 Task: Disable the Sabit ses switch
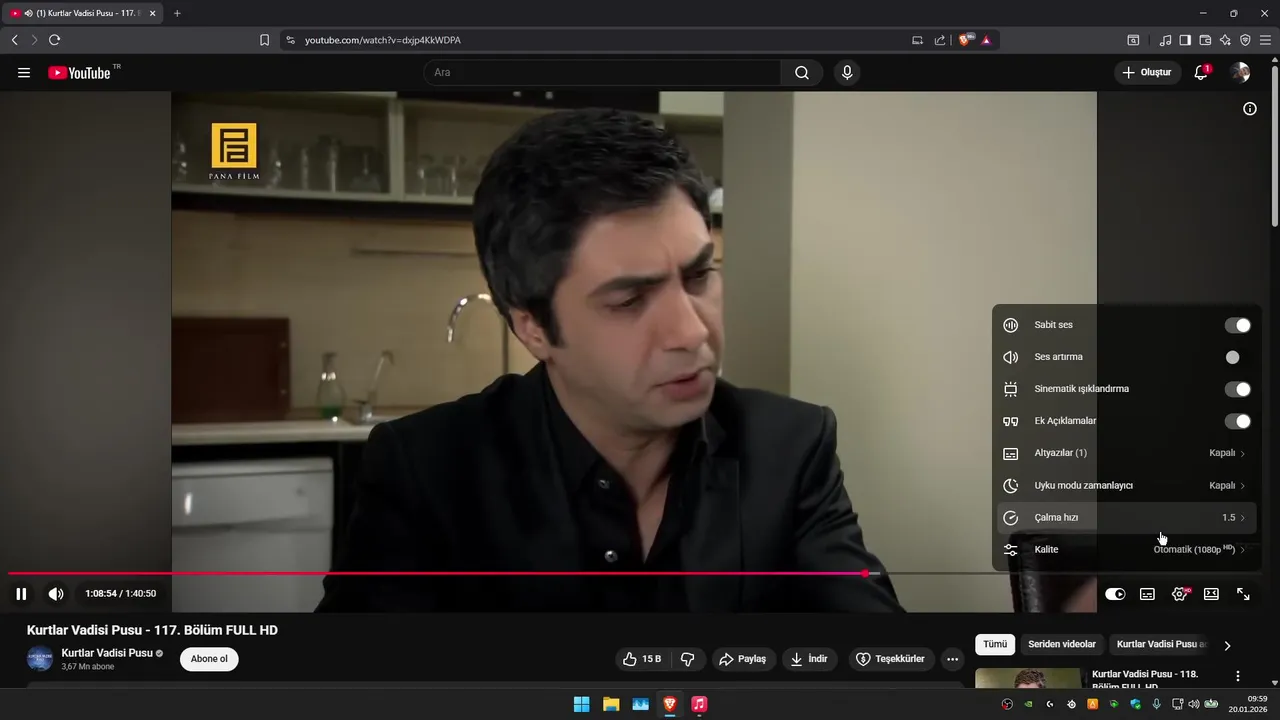tap(1238, 325)
